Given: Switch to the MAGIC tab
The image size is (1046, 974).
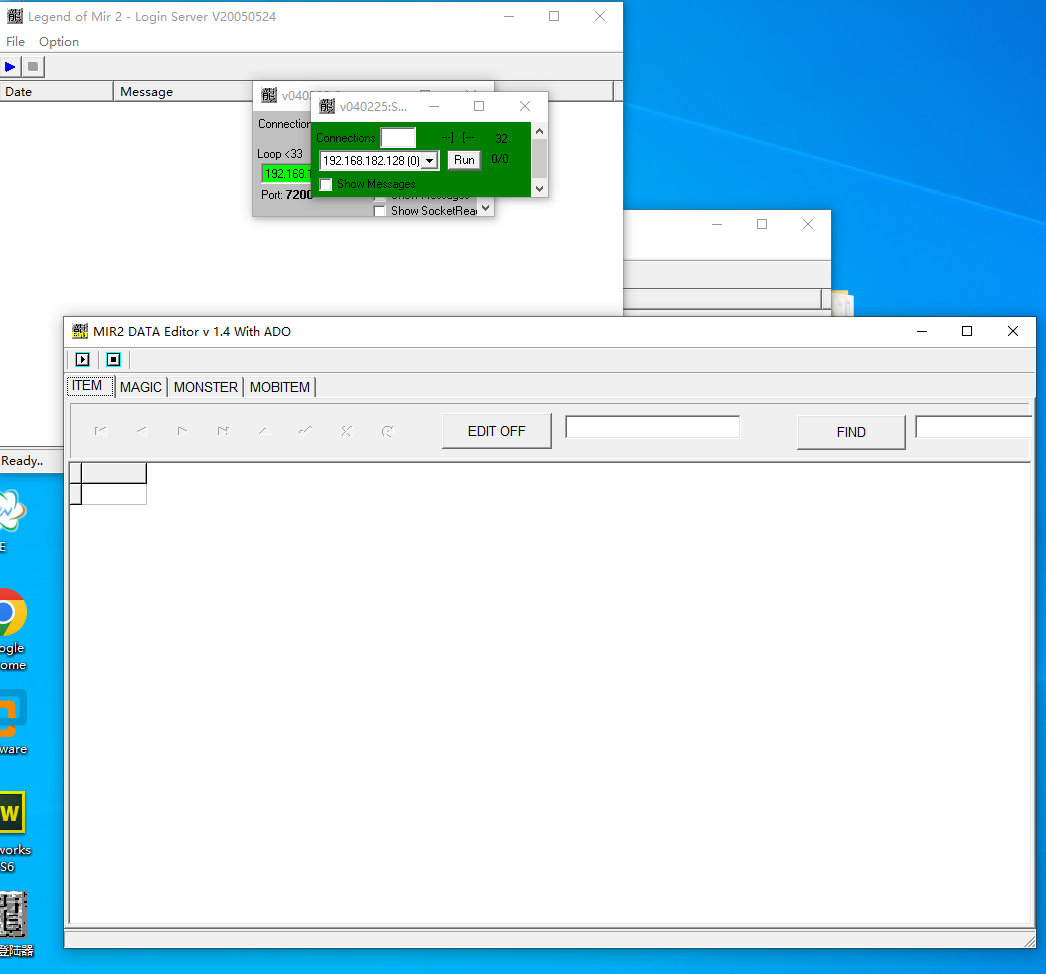Looking at the screenshot, I should pyautogui.click(x=141, y=387).
